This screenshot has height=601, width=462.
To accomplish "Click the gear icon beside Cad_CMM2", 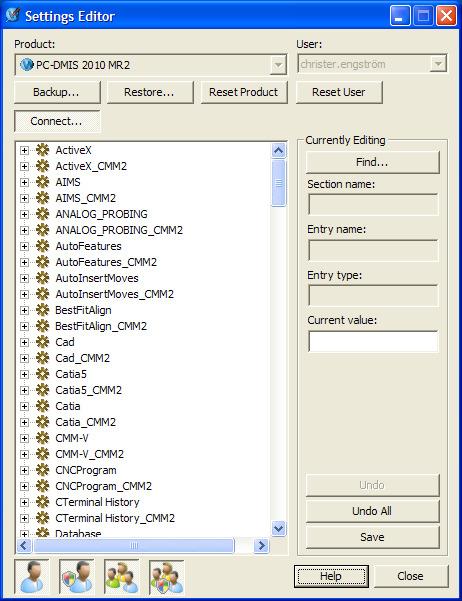I will [43, 358].
